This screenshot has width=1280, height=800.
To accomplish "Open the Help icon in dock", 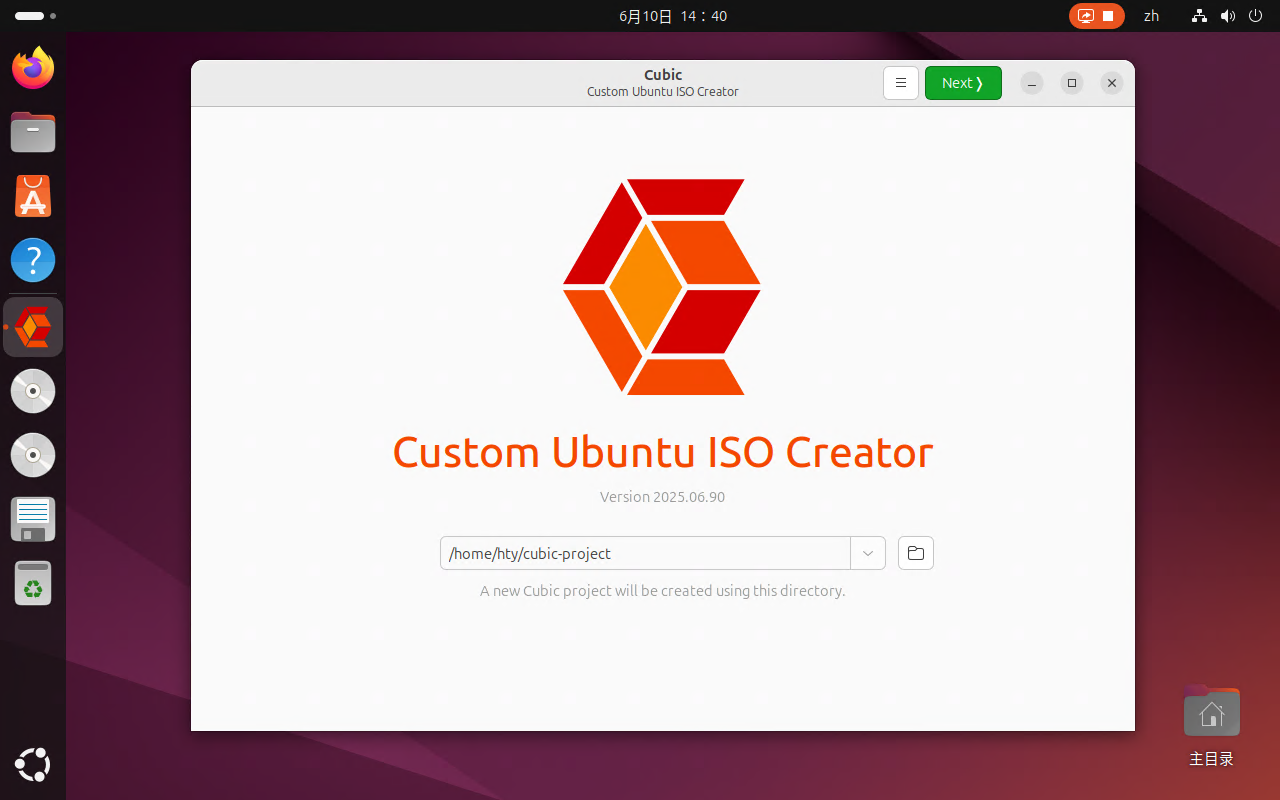I will pyautogui.click(x=33, y=260).
